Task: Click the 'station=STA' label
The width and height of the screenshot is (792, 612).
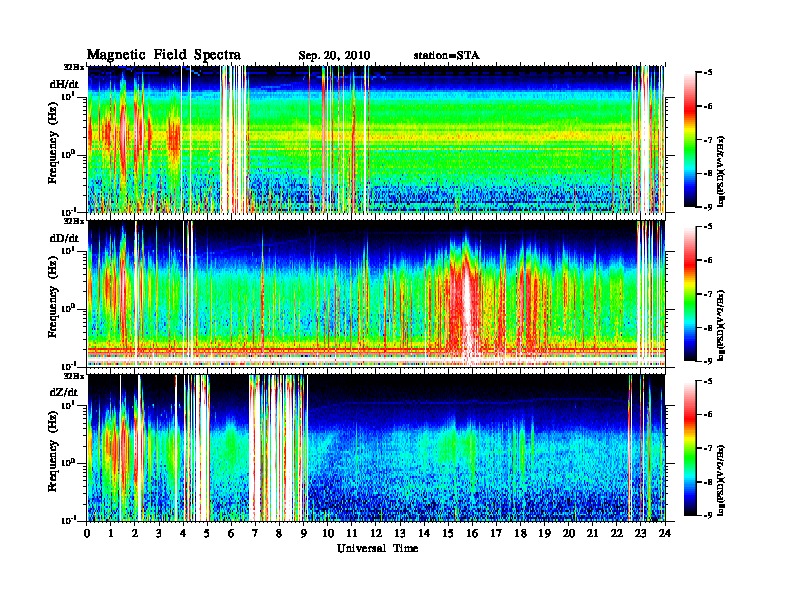Action: tap(446, 55)
